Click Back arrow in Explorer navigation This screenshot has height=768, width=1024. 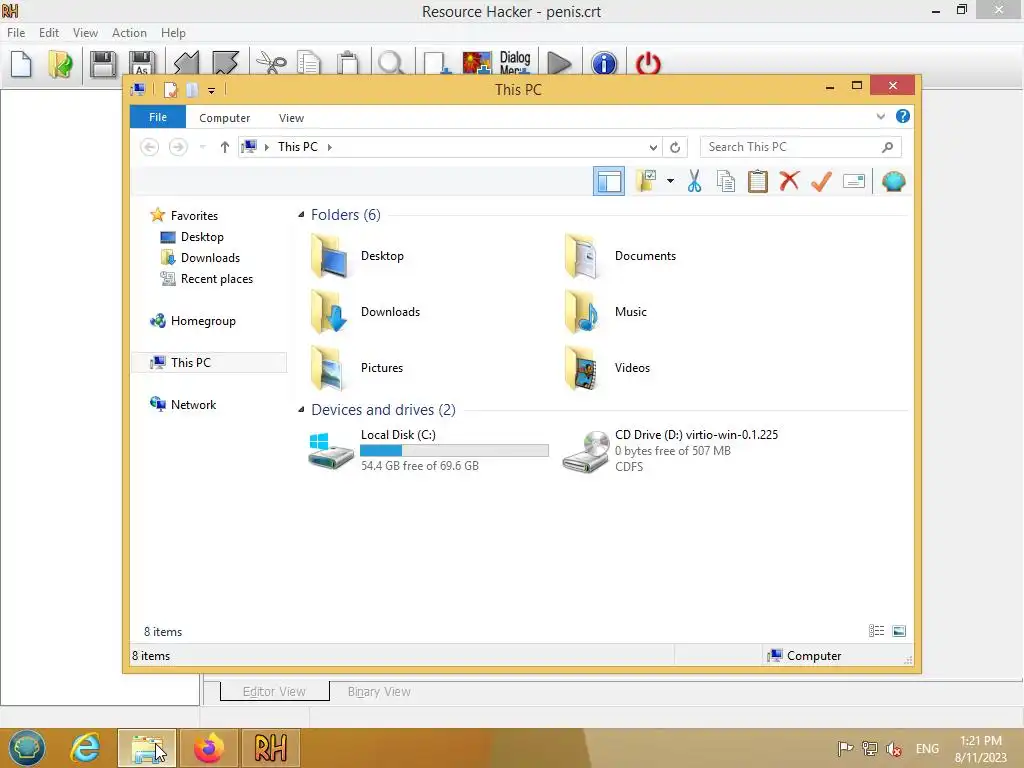(x=150, y=147)
